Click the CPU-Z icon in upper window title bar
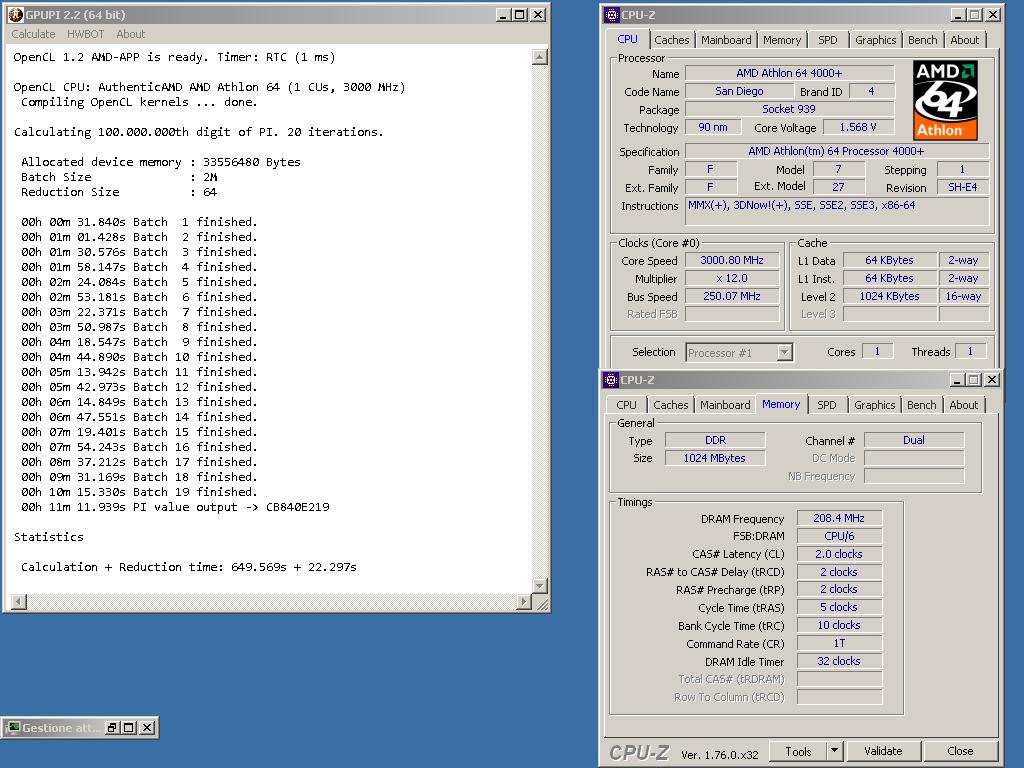The image size is (1024, 768). tap(611, 14)
